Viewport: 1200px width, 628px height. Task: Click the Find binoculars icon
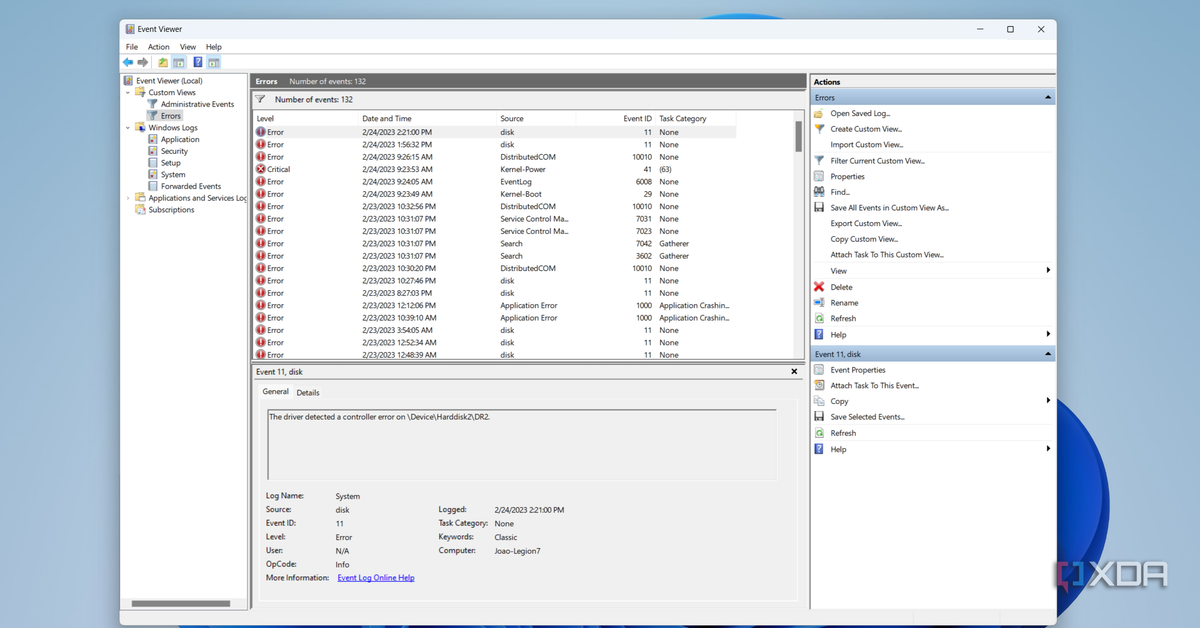pos(819,192)
